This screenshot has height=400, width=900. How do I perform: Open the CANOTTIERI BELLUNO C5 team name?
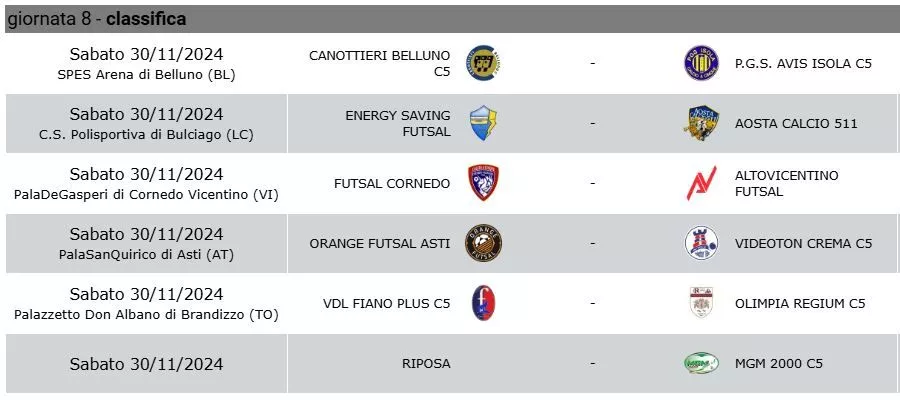tap(379, 63)
